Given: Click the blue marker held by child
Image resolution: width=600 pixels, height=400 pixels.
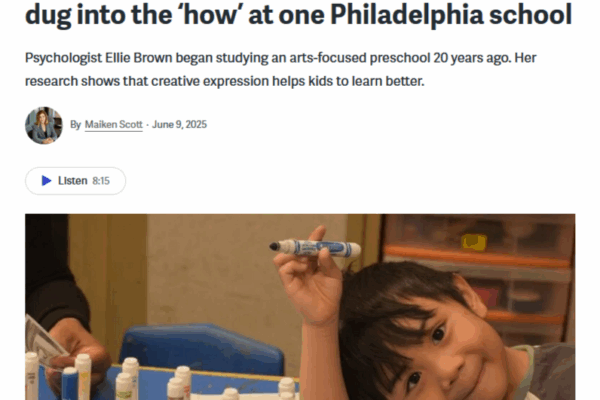Looking at the screenshot, I should coord(315,247).
